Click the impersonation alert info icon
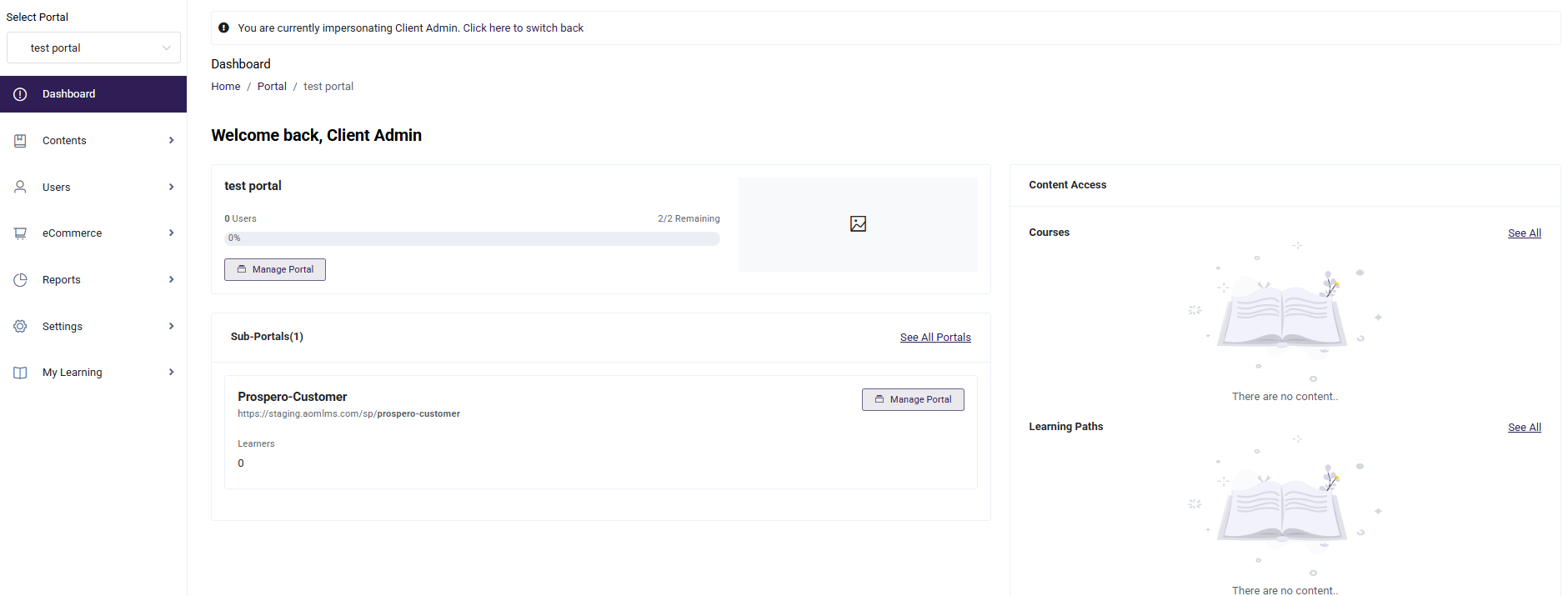Screen dimensions: 1568x596 pos(223,28)
